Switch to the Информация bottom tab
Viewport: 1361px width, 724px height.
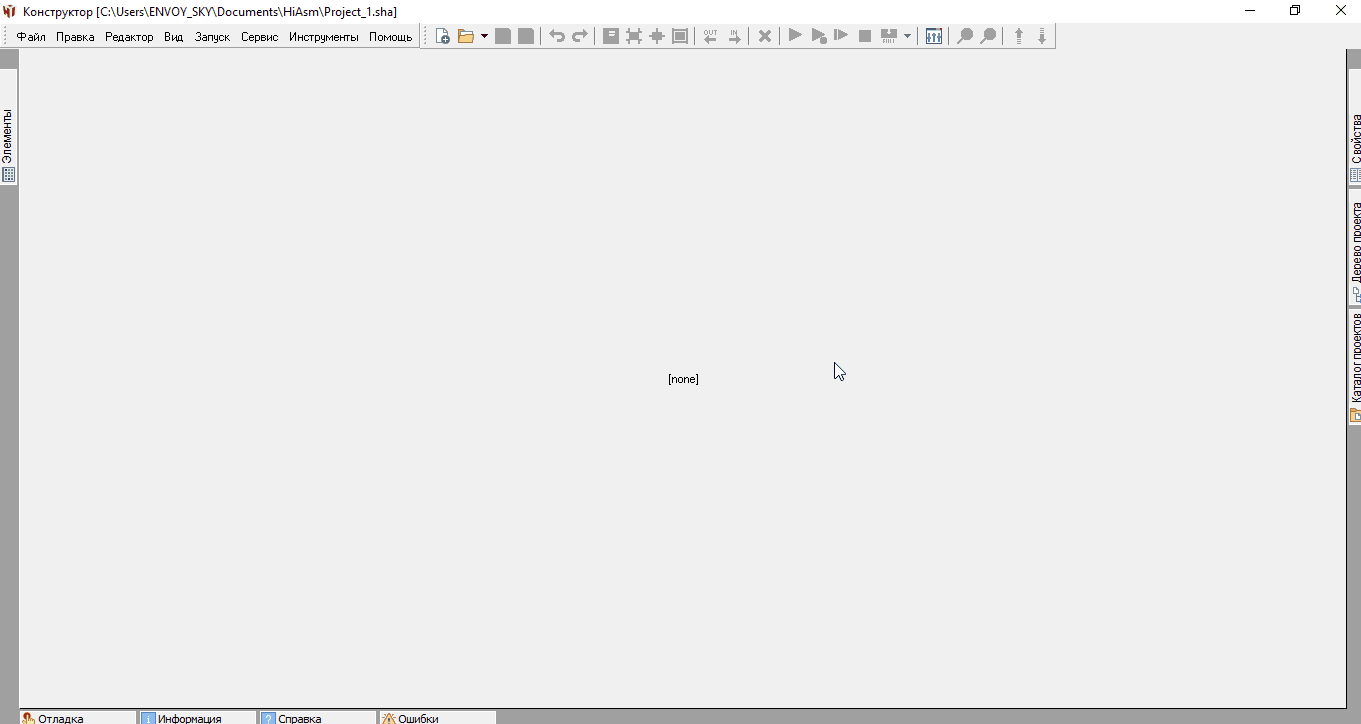(x=198, y=718)
